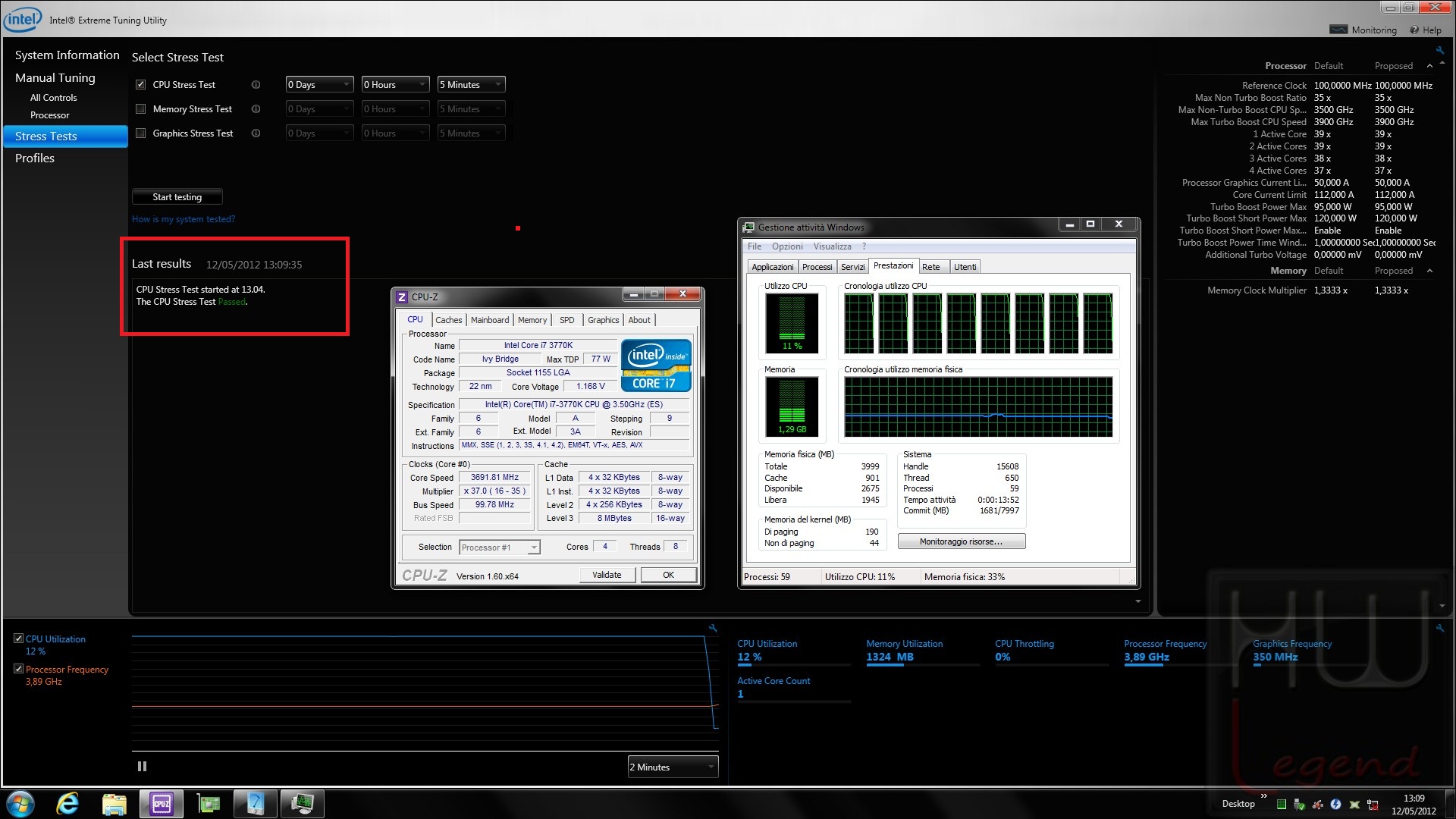Screen dimensions: 1456x819
Task: Collapse the Memory section chevron
Action: point(1429,271)
